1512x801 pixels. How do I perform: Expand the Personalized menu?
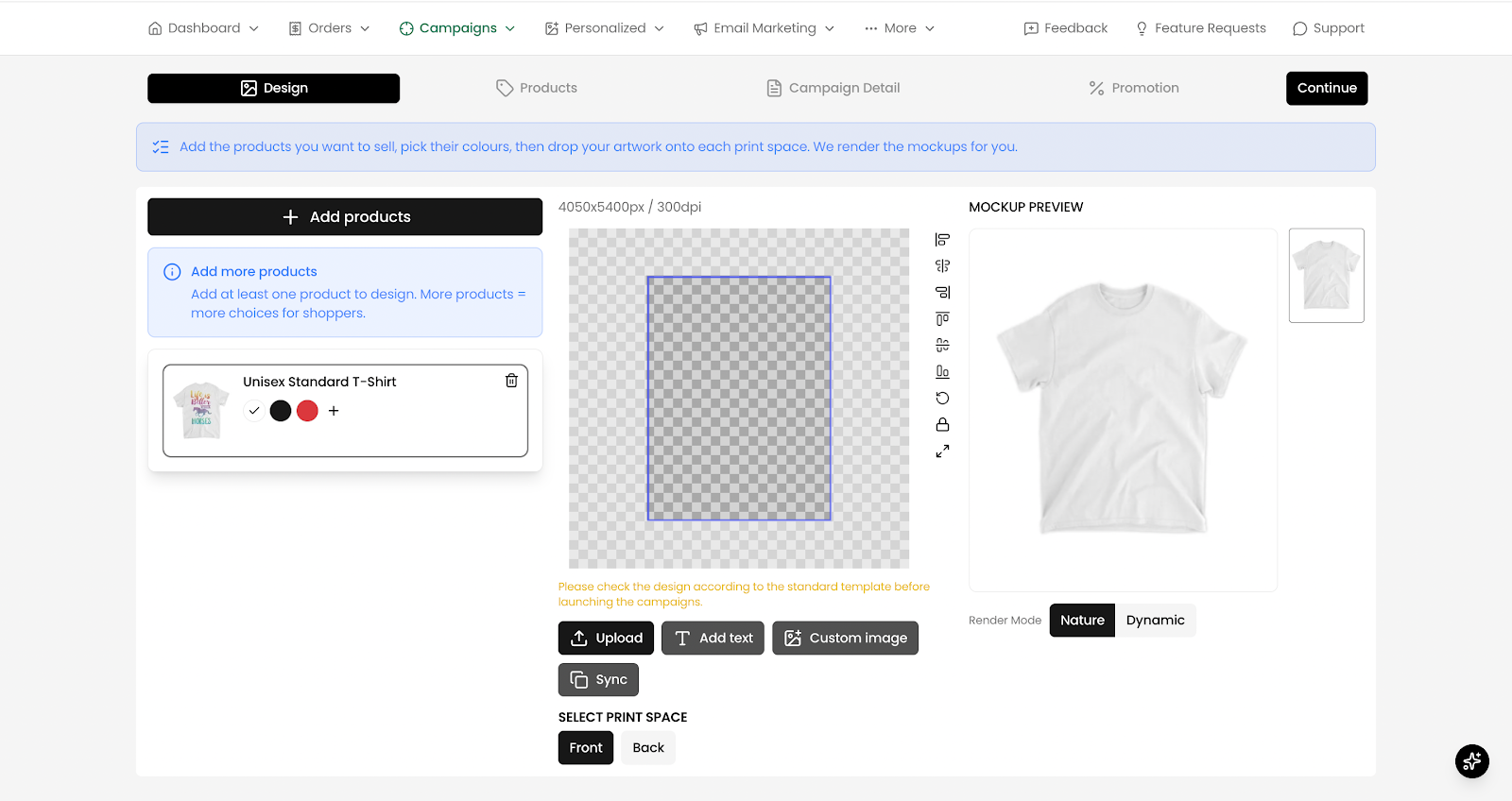(605, 28)
